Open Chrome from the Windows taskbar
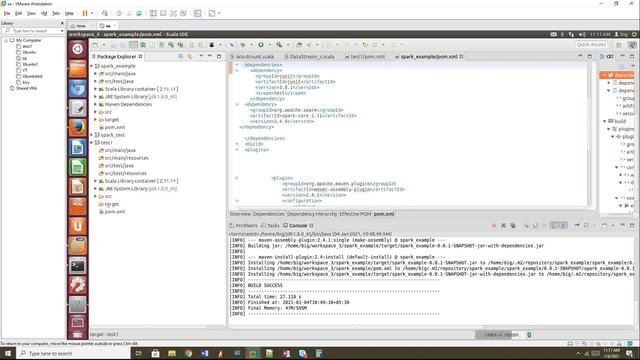This screenshot has width=640, height=360. pyautogui.click(x=188, y=353)
